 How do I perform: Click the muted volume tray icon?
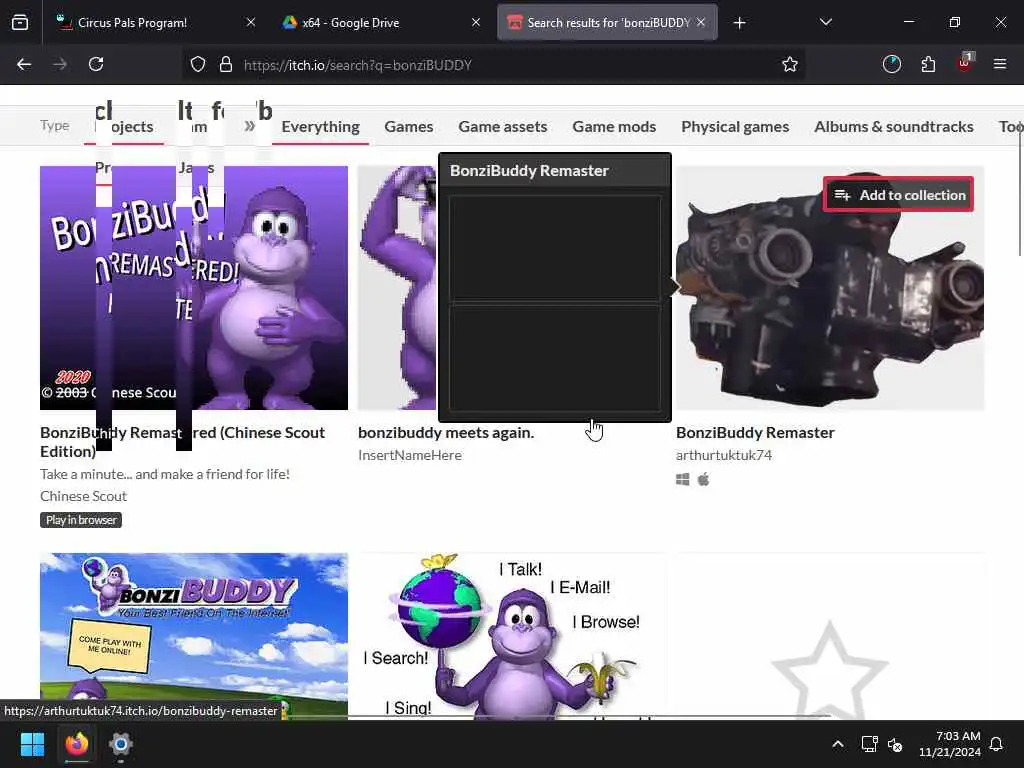895,744
